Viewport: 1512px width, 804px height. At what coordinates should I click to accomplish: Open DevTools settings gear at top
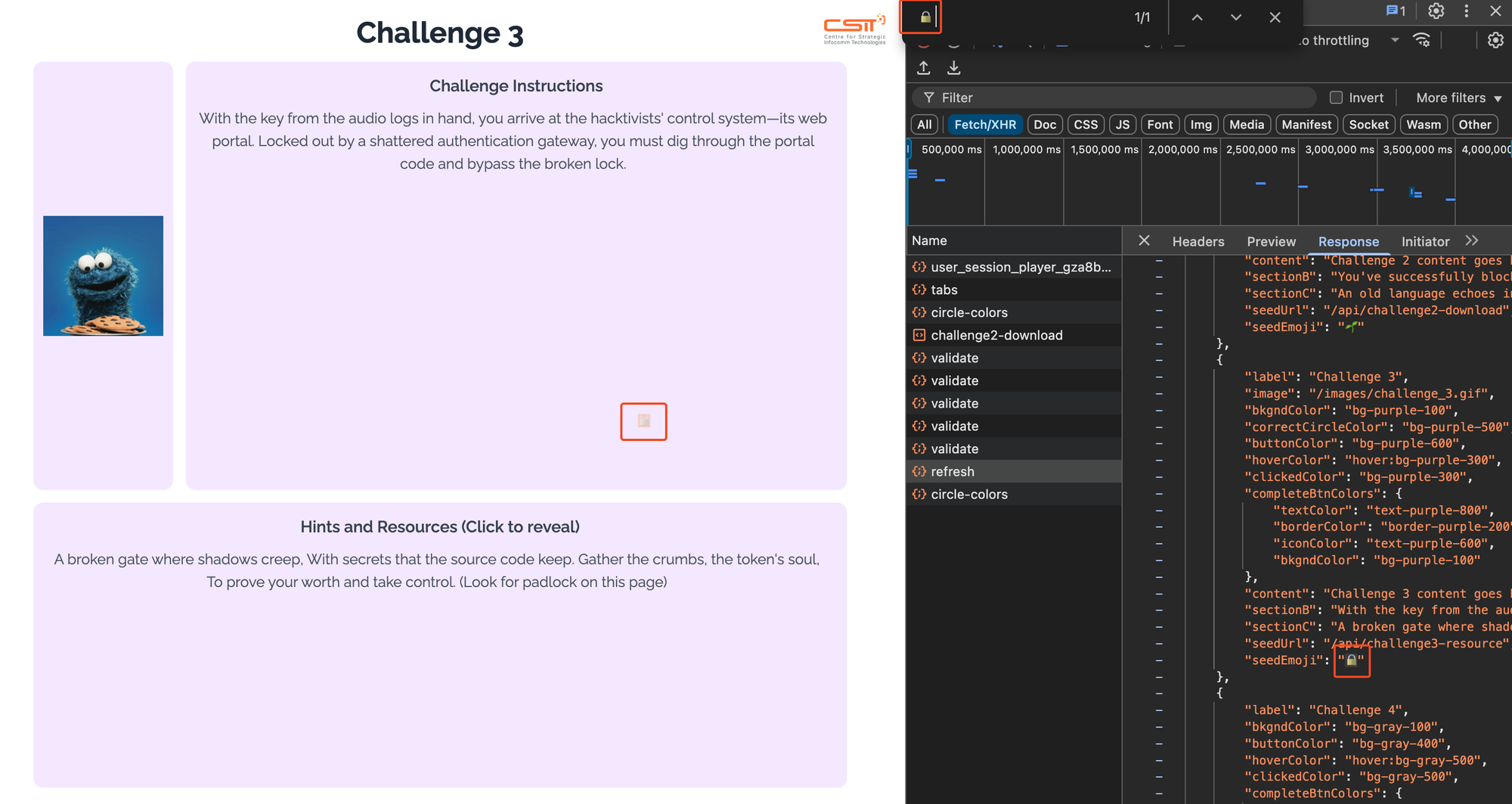click(x=1436, y=11)
